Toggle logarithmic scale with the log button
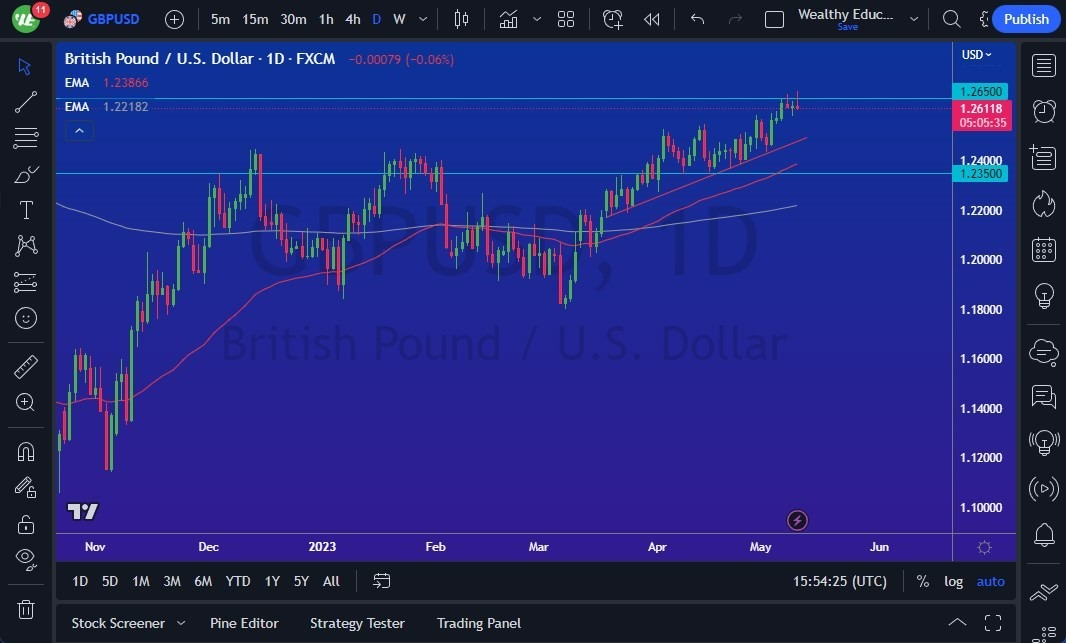Screen dimensions: 1066x643 (x=953, y=581)
